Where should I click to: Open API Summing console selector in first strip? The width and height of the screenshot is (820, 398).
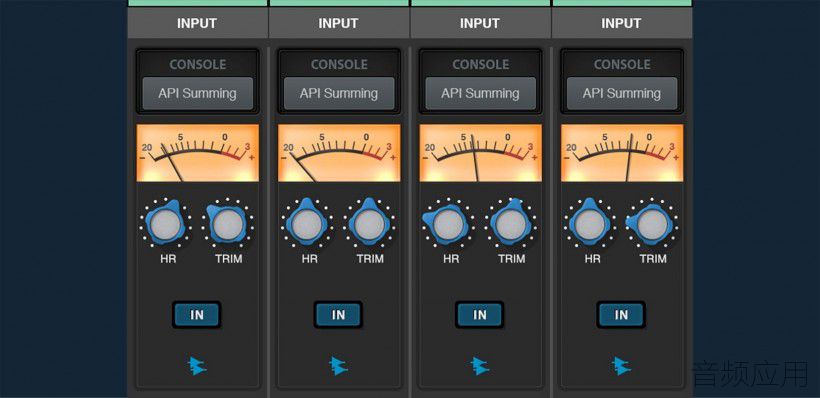pyautogui.click(x=198, y=94)
